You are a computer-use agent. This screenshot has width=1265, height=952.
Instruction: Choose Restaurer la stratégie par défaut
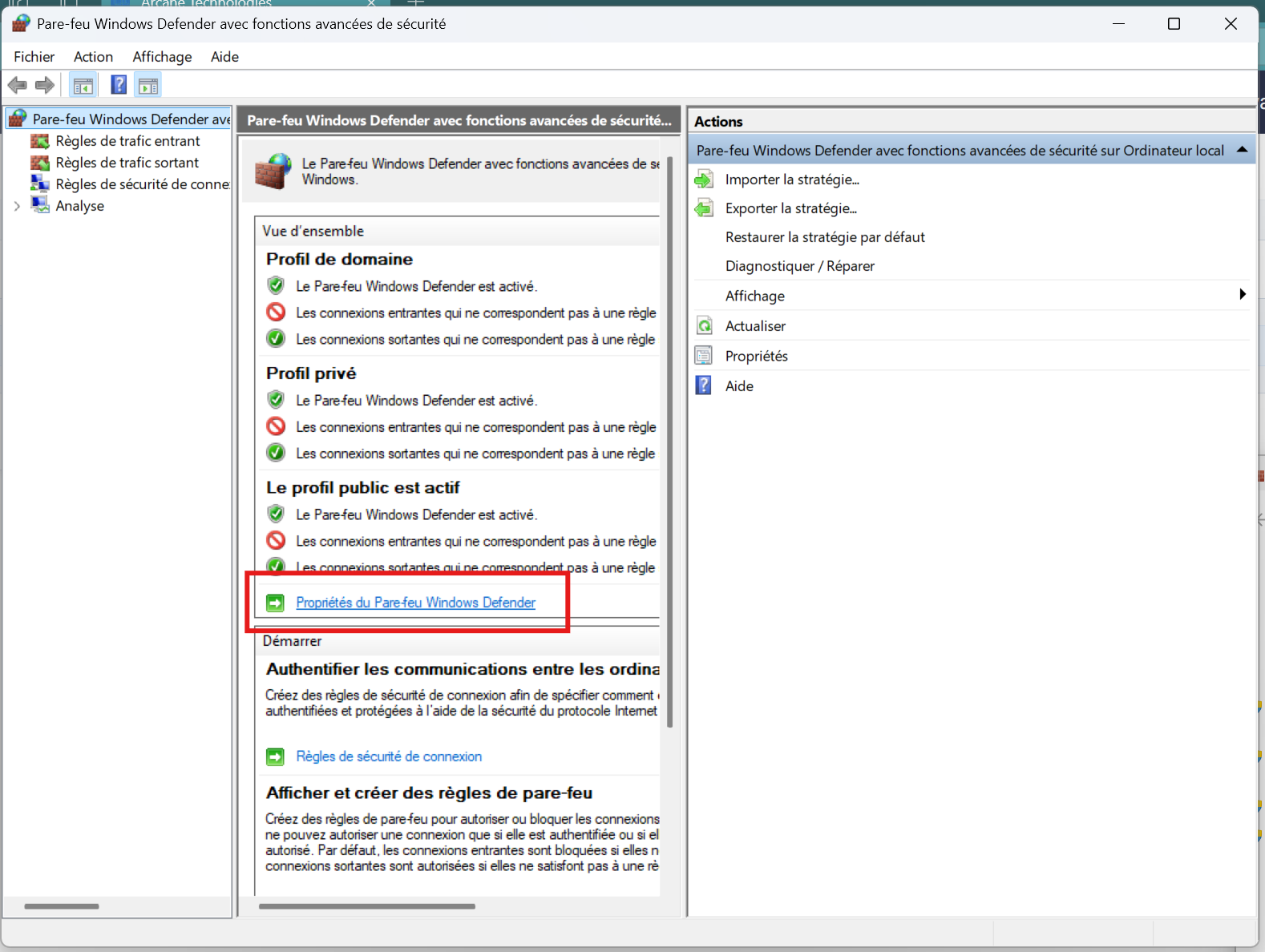point(825,237)
